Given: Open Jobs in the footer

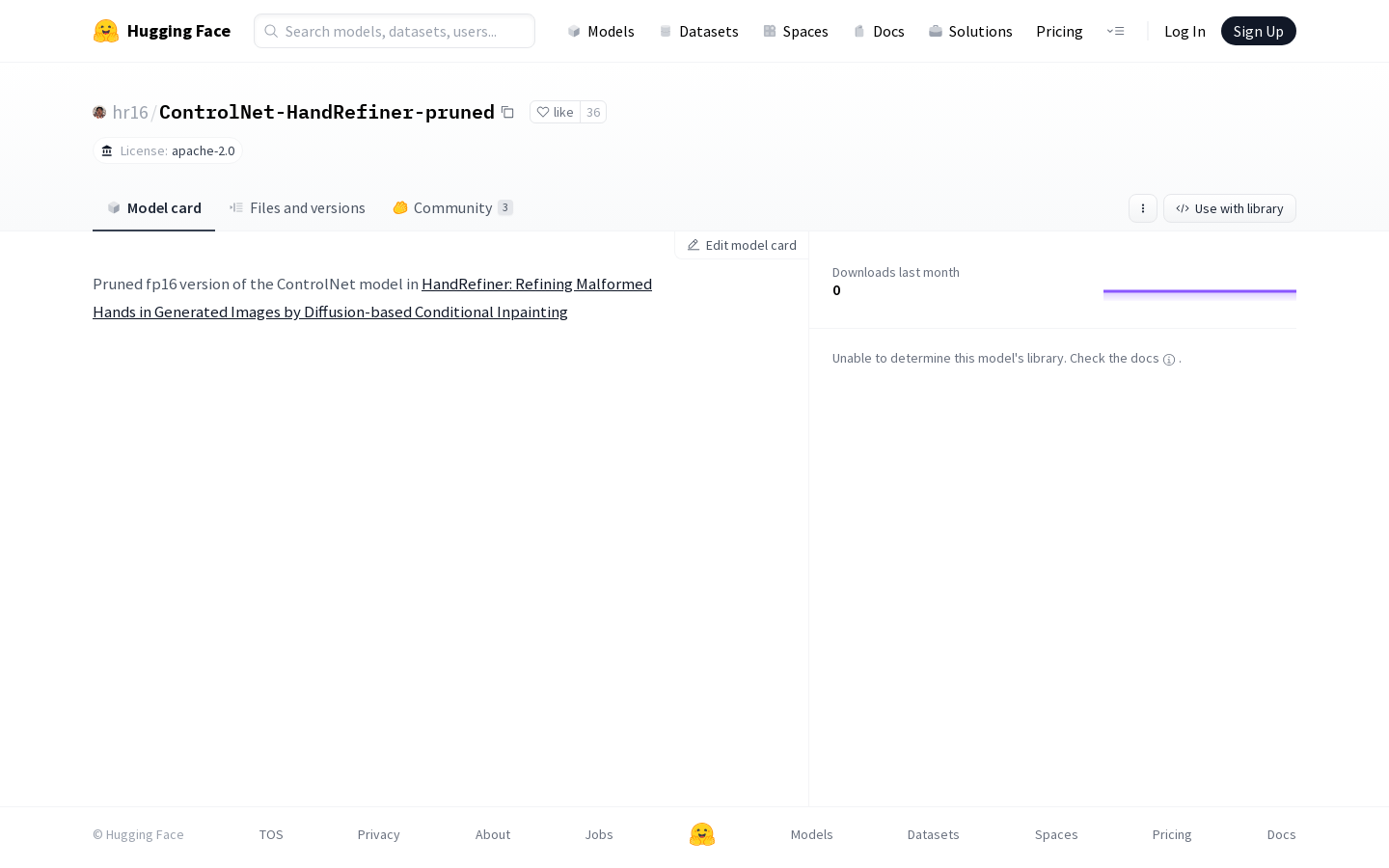Looking at the screenshot, I should [599, 834].
